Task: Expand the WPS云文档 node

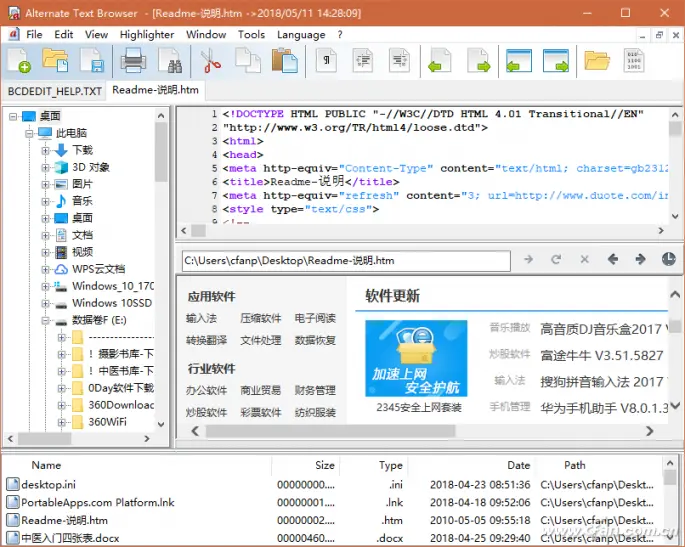Action: click(45, 270)
